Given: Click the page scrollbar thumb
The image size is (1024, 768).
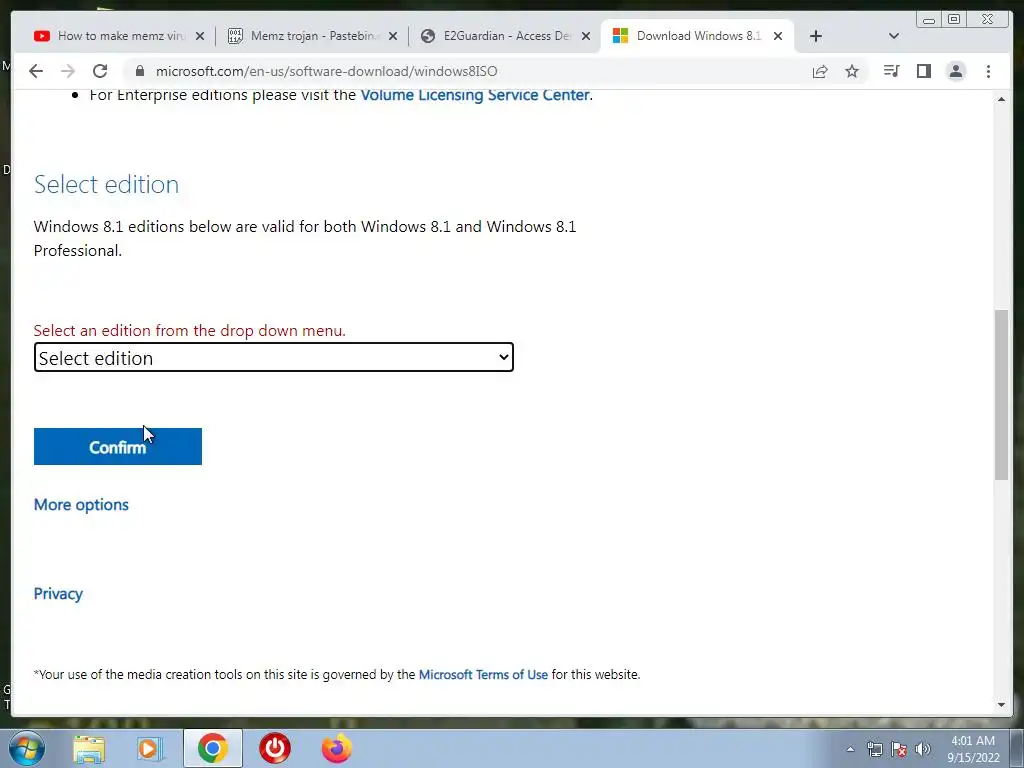Looking at the screenshot, I should pyautogui.click(x=1001, y=395).
